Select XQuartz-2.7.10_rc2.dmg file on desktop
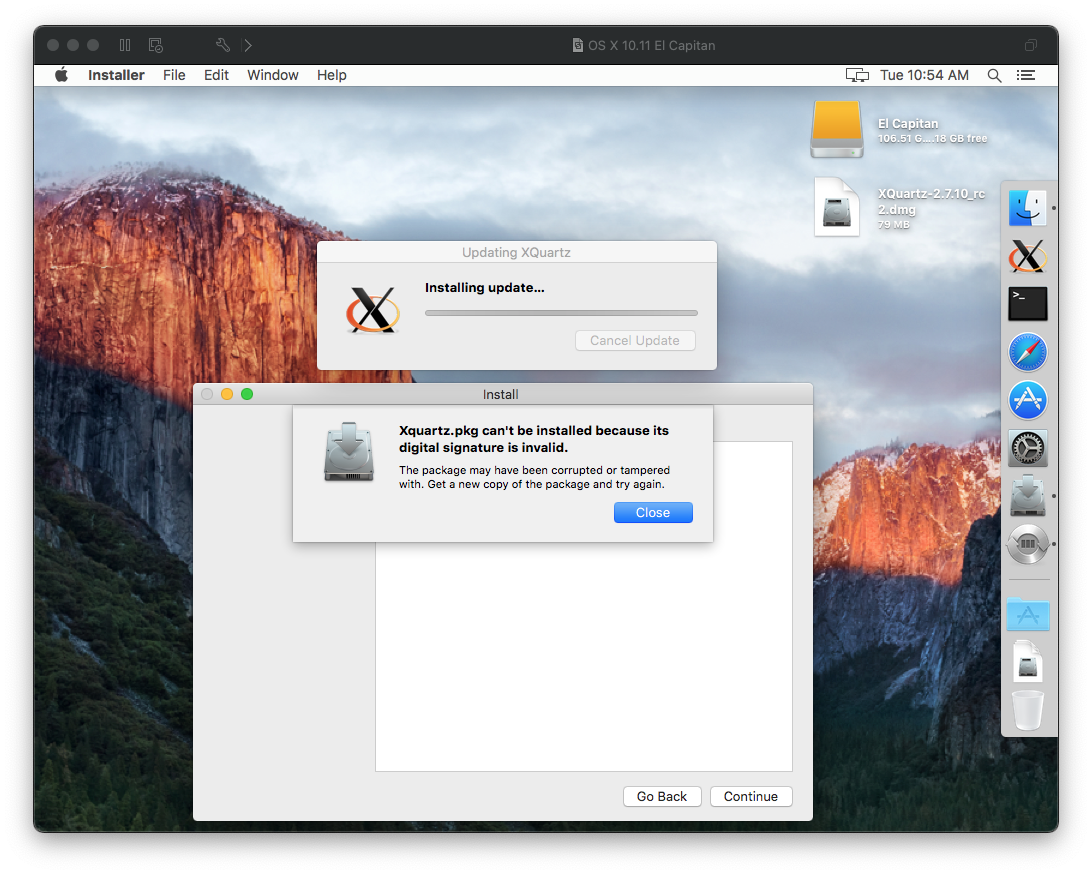 pos(836,207)
